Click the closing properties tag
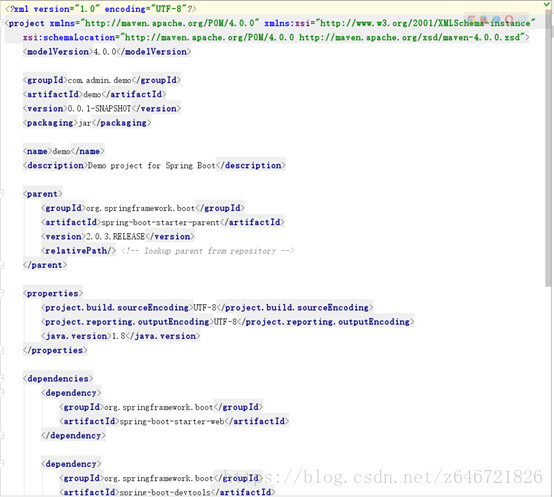The image size is (554, 497). [x=55, y=350]
